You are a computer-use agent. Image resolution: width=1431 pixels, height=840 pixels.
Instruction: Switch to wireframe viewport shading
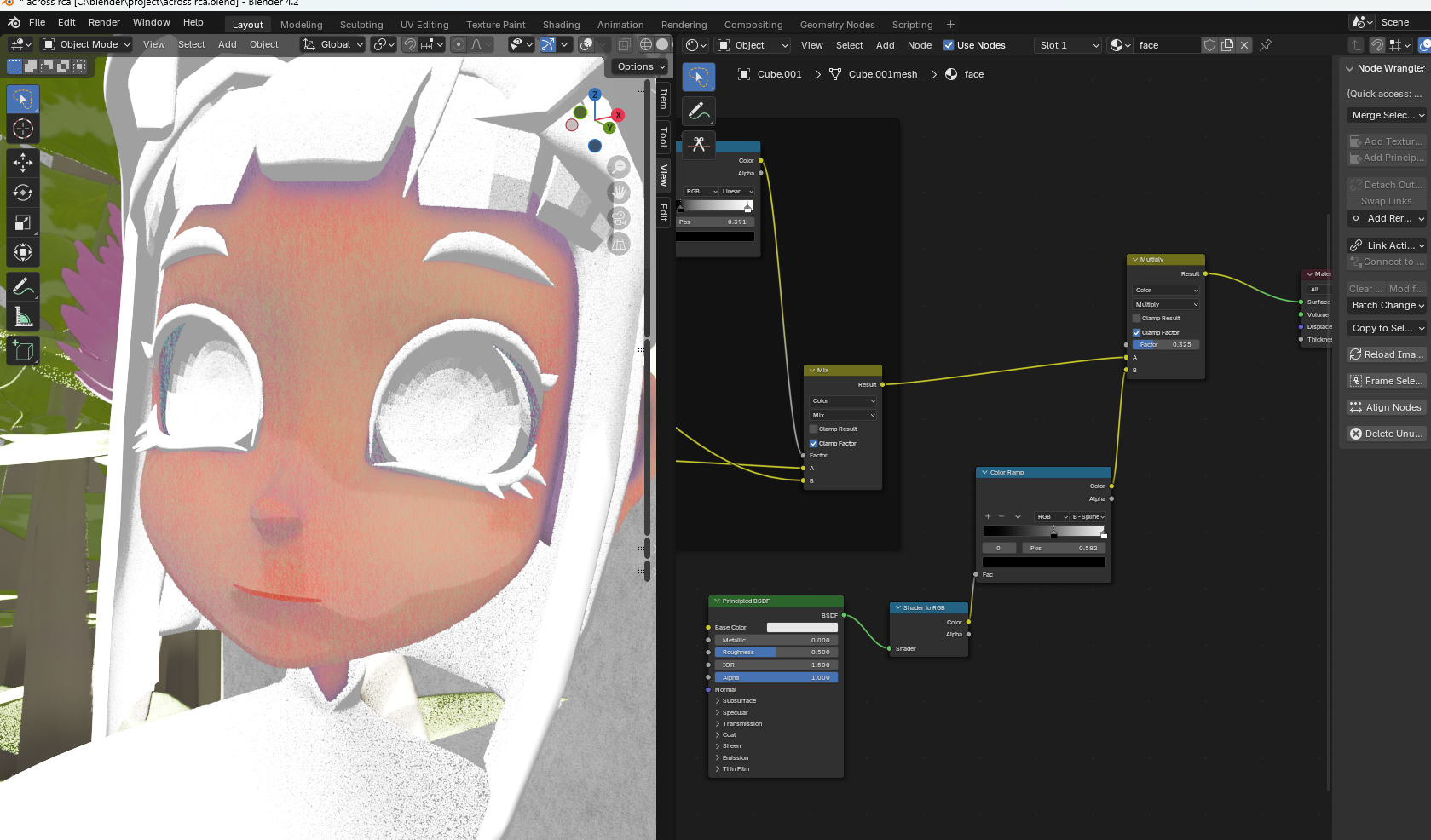click(x=645, y=44)
